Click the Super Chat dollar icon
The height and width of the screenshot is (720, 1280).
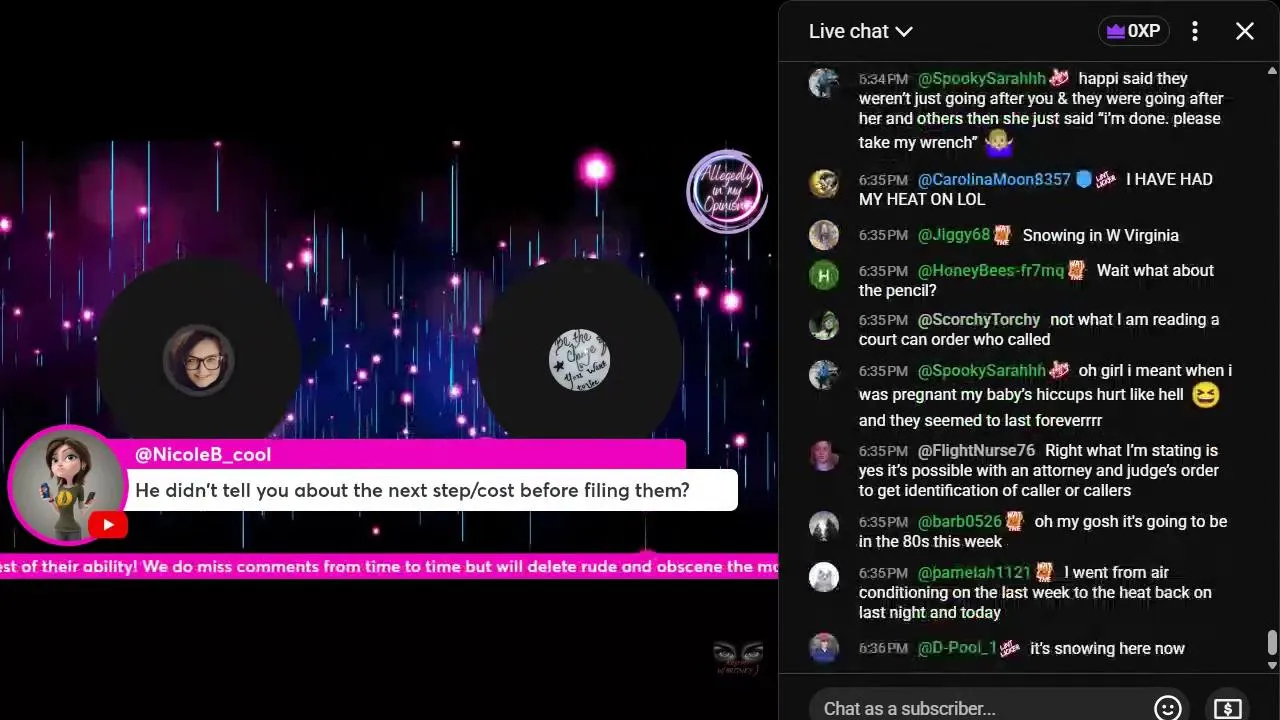click(1227, 707)
